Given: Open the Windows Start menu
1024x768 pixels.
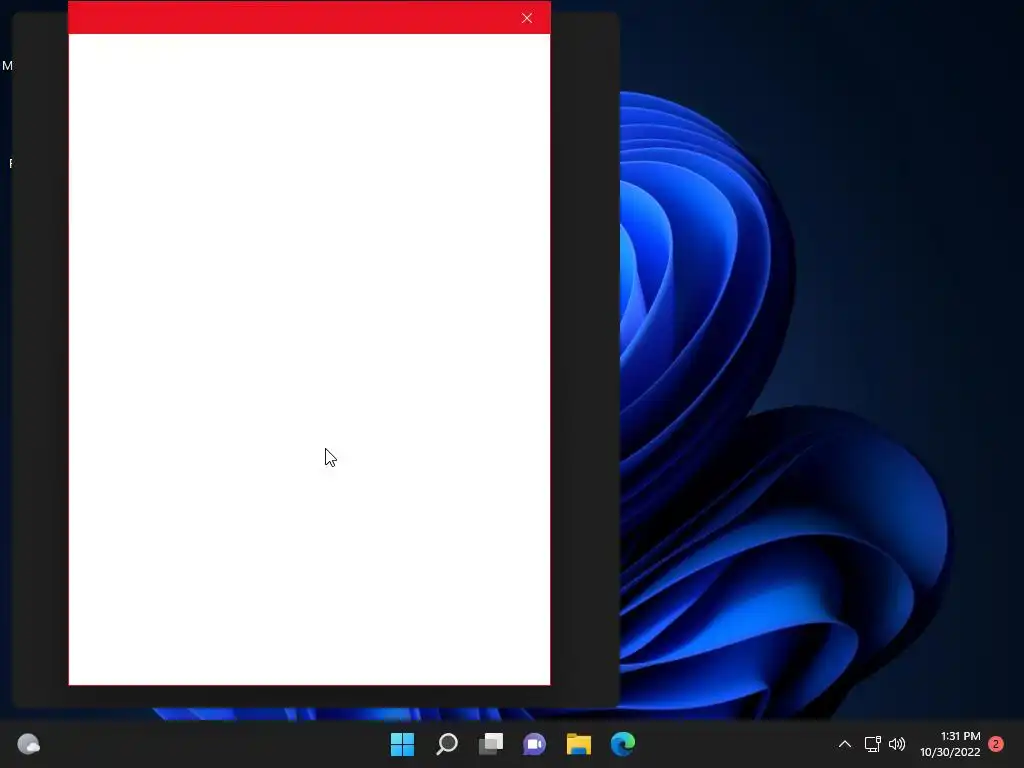Looking at the screenshot, I should (402, 744).
